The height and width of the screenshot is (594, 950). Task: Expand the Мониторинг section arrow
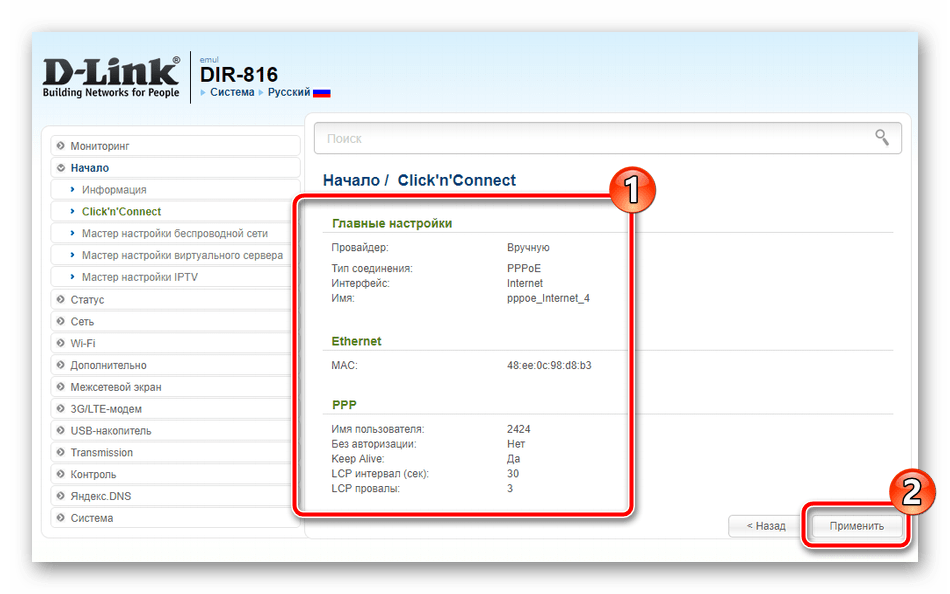pos(61,145)
